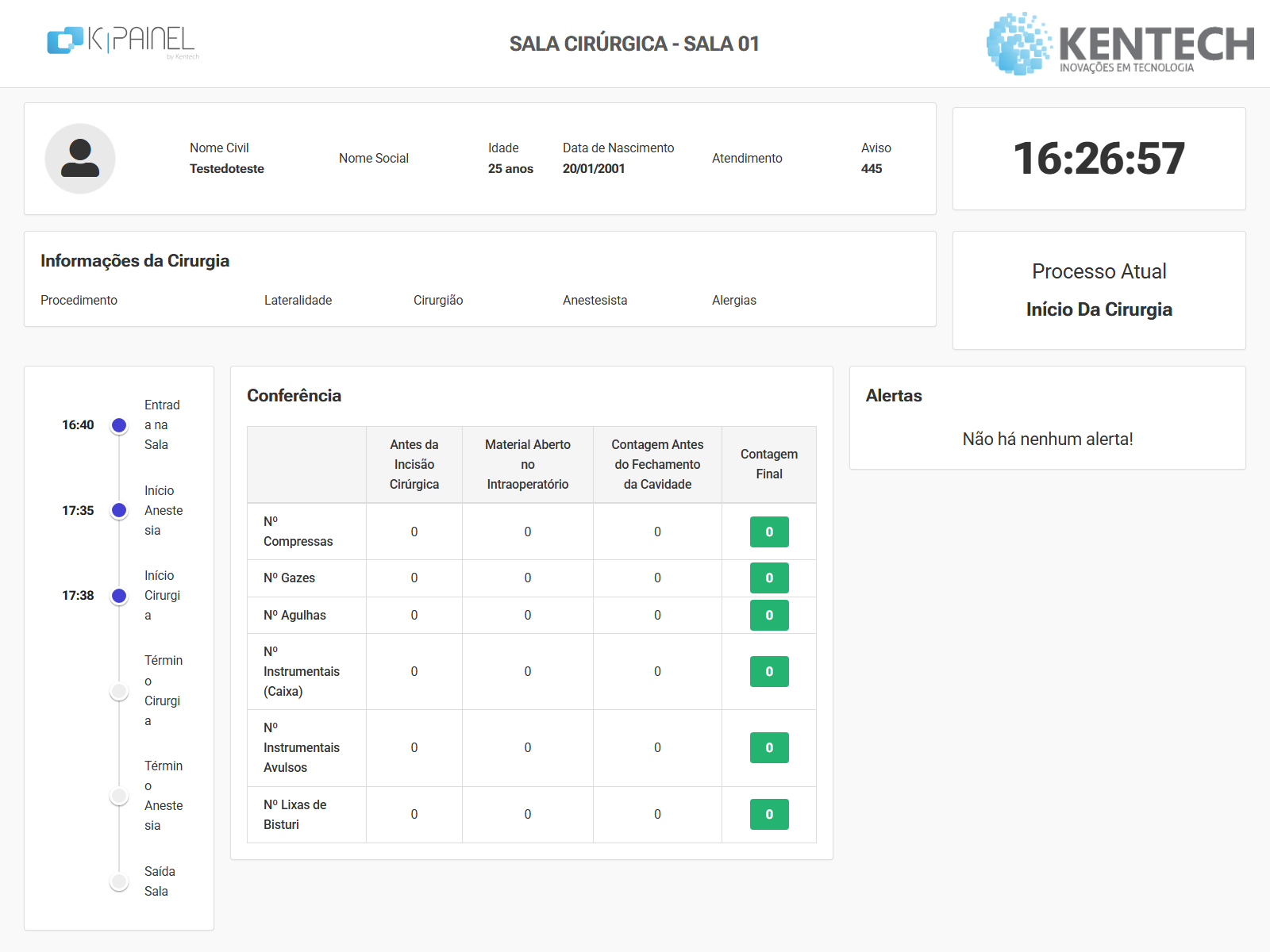Click the clock showing 16:26:57
This screenshot has height=952, width=1270.
click(1099, 159)
